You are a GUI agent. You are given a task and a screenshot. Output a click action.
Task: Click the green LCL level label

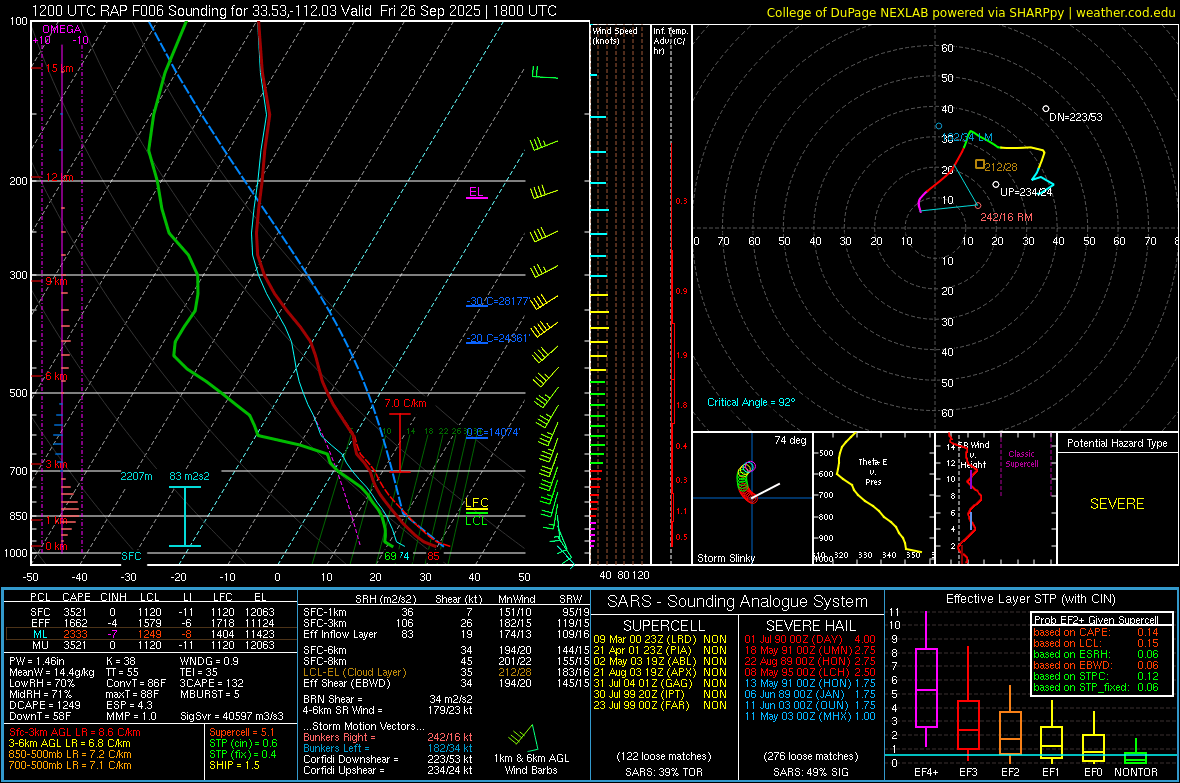476,520
